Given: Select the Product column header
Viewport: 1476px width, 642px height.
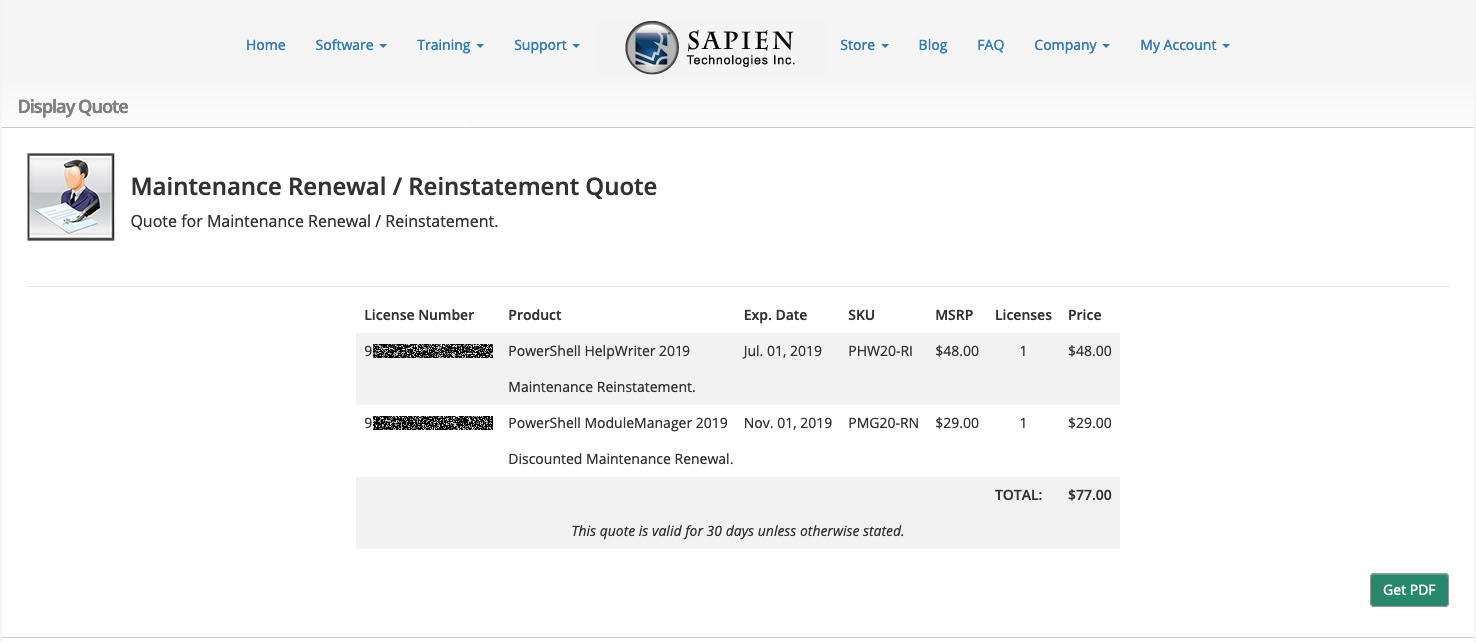Looking at the screenshot, I should coord(535,315).
